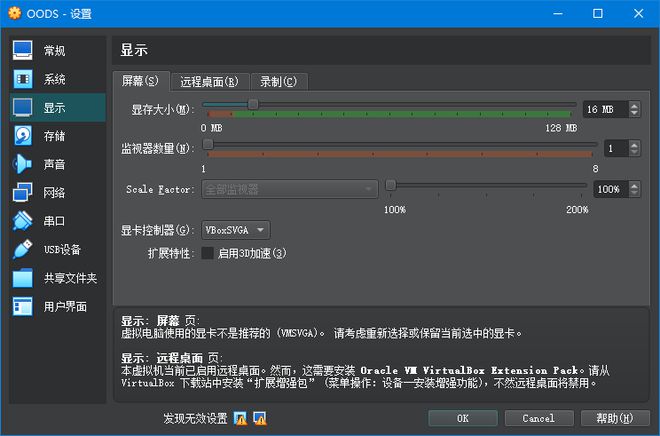Click the second invalid settings warning icon
Viewport: 660px width, 436px height.
(260, 418)
